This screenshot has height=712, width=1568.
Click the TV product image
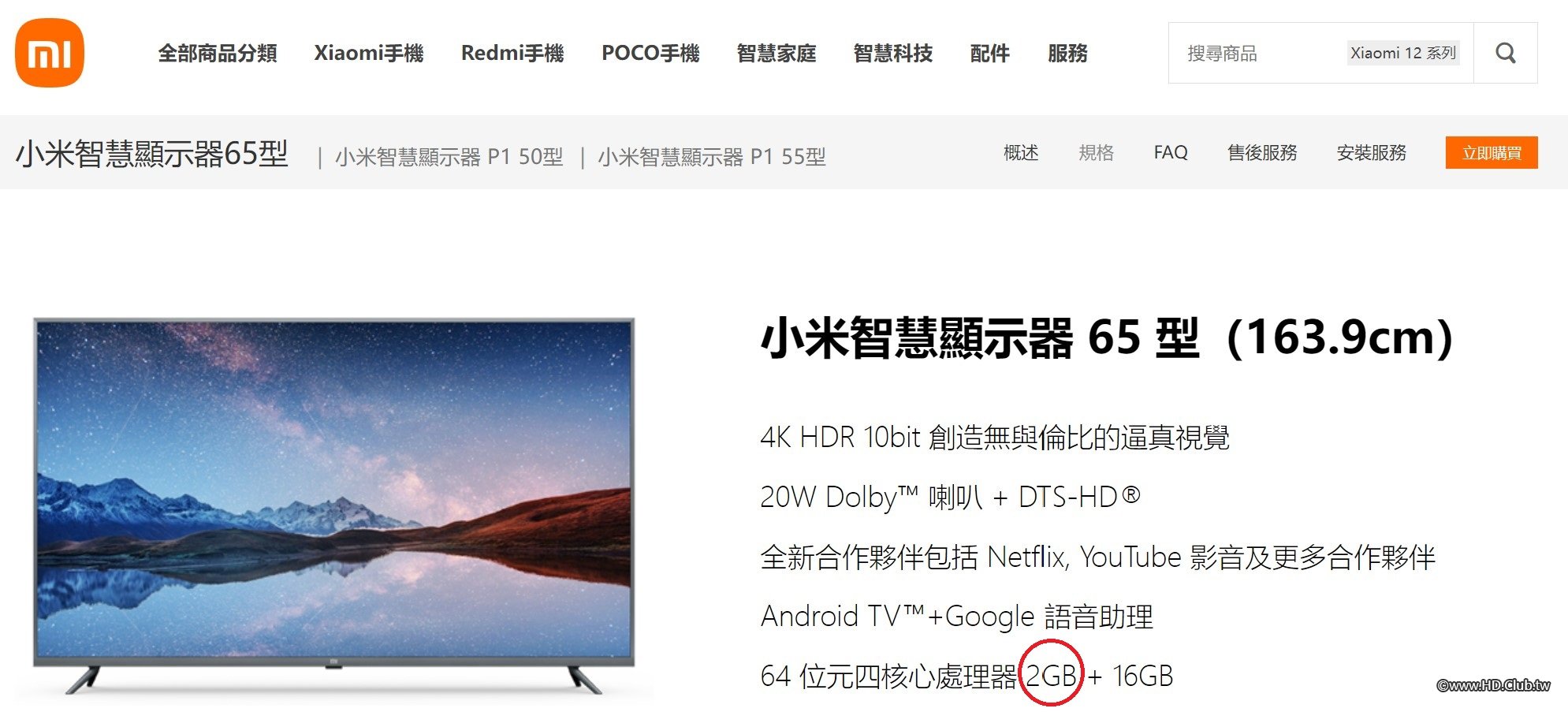click(334, 505)
